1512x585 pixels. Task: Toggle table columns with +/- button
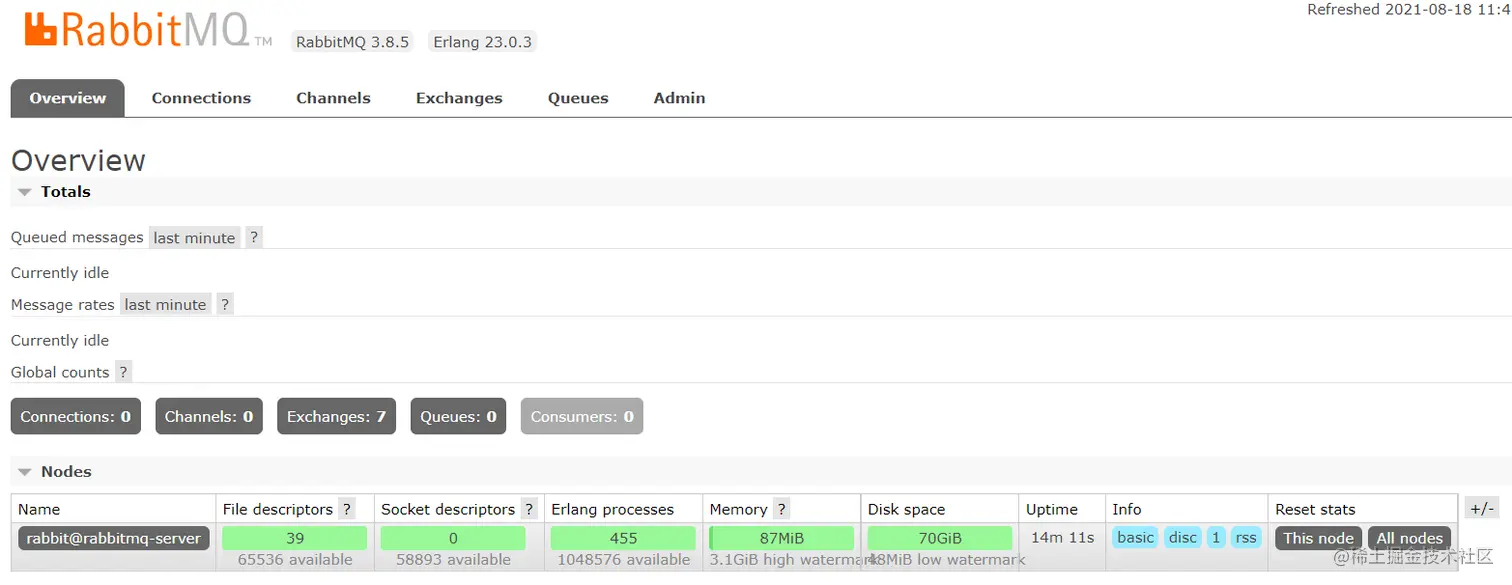[x=1481, y=508]
